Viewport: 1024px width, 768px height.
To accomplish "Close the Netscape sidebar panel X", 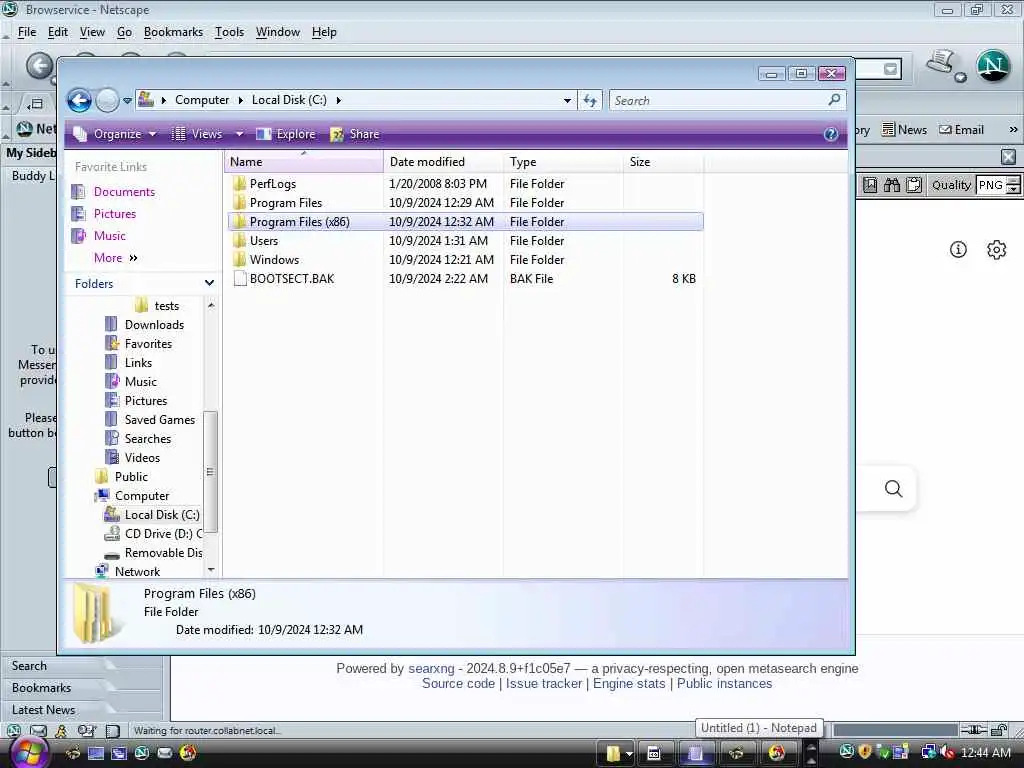I will 1008,157.
